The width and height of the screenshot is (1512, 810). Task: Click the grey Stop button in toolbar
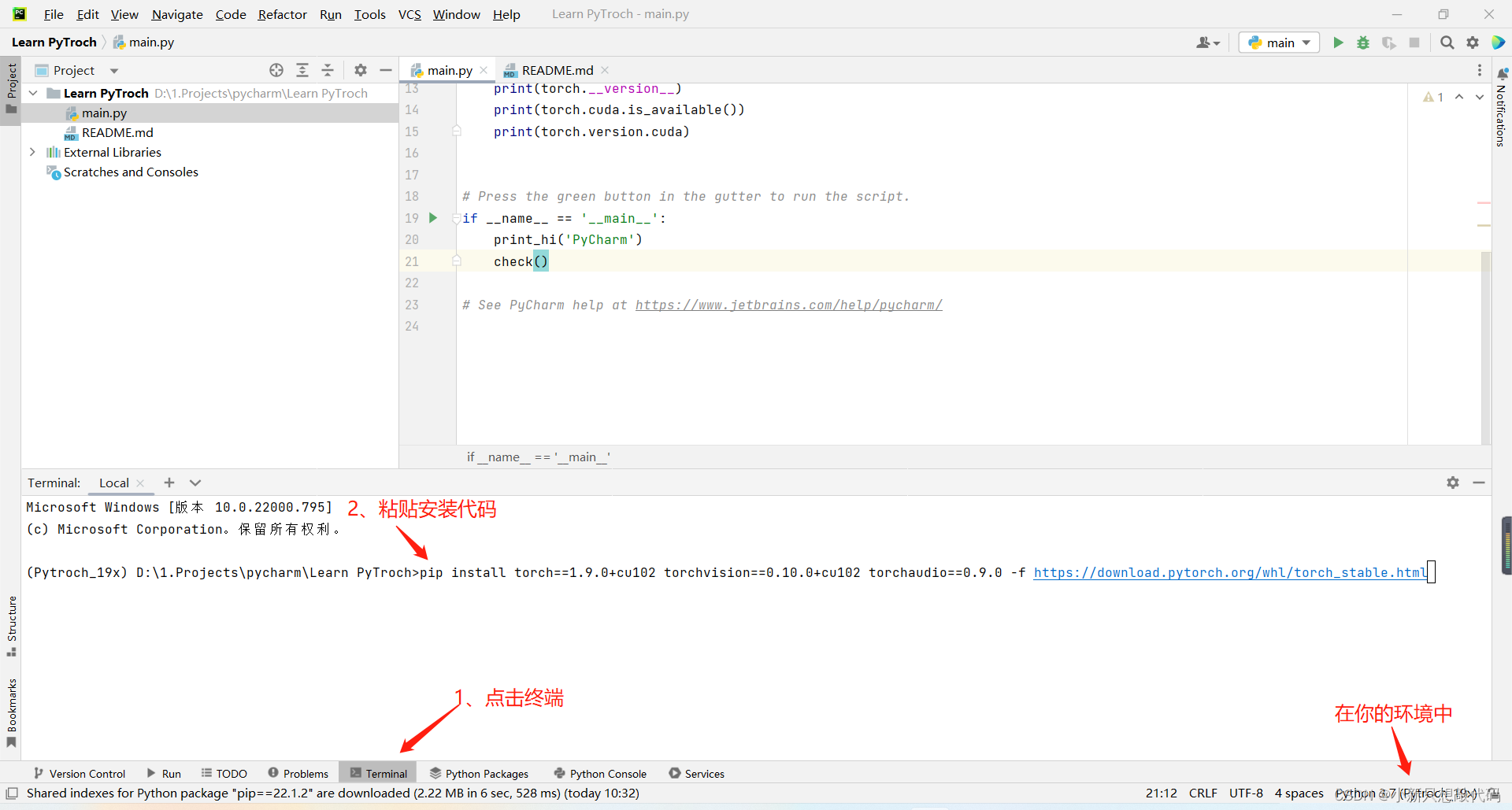point(1414,43)
